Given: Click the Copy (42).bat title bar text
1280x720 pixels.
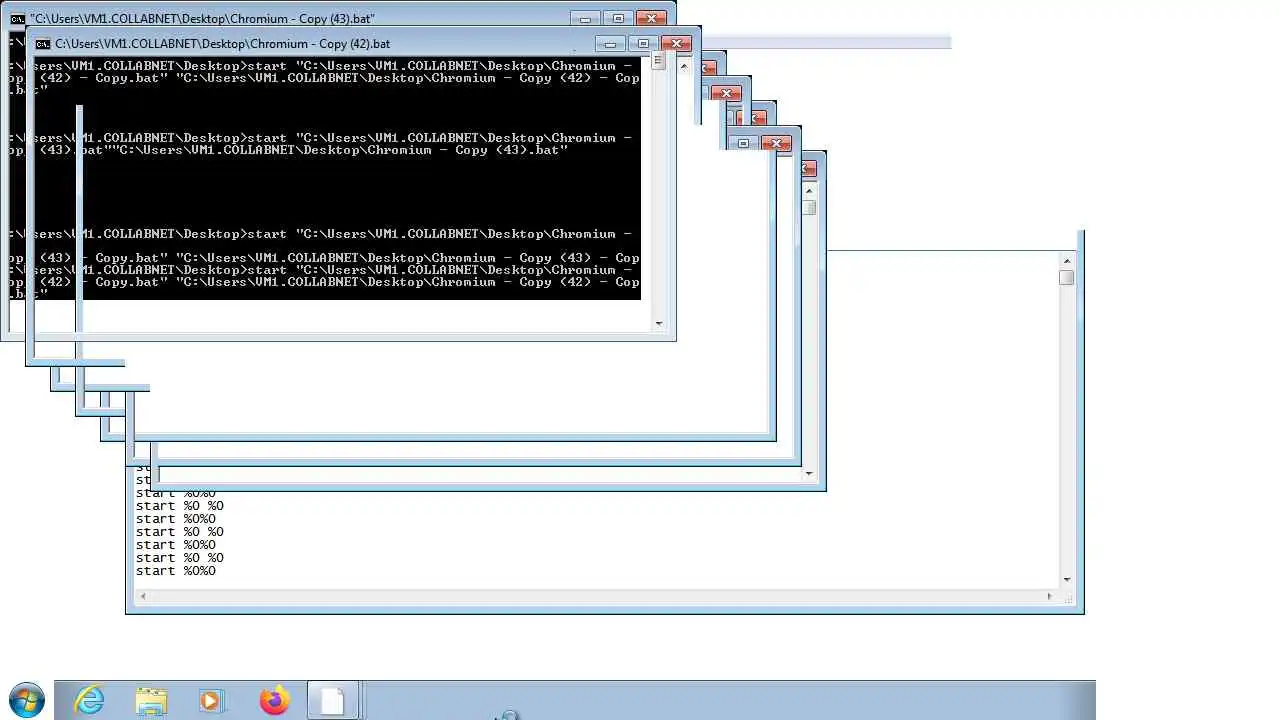Looking at the screenshot, I should pyautogui.click(x=223, y=44).
